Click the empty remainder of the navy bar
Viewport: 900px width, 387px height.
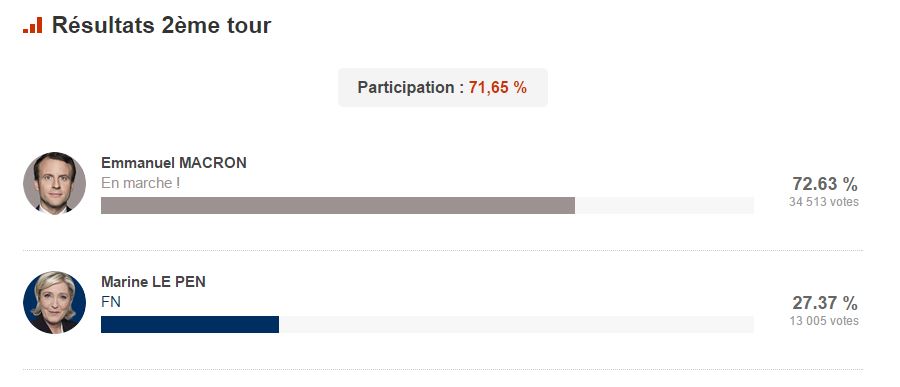[517, 324]
